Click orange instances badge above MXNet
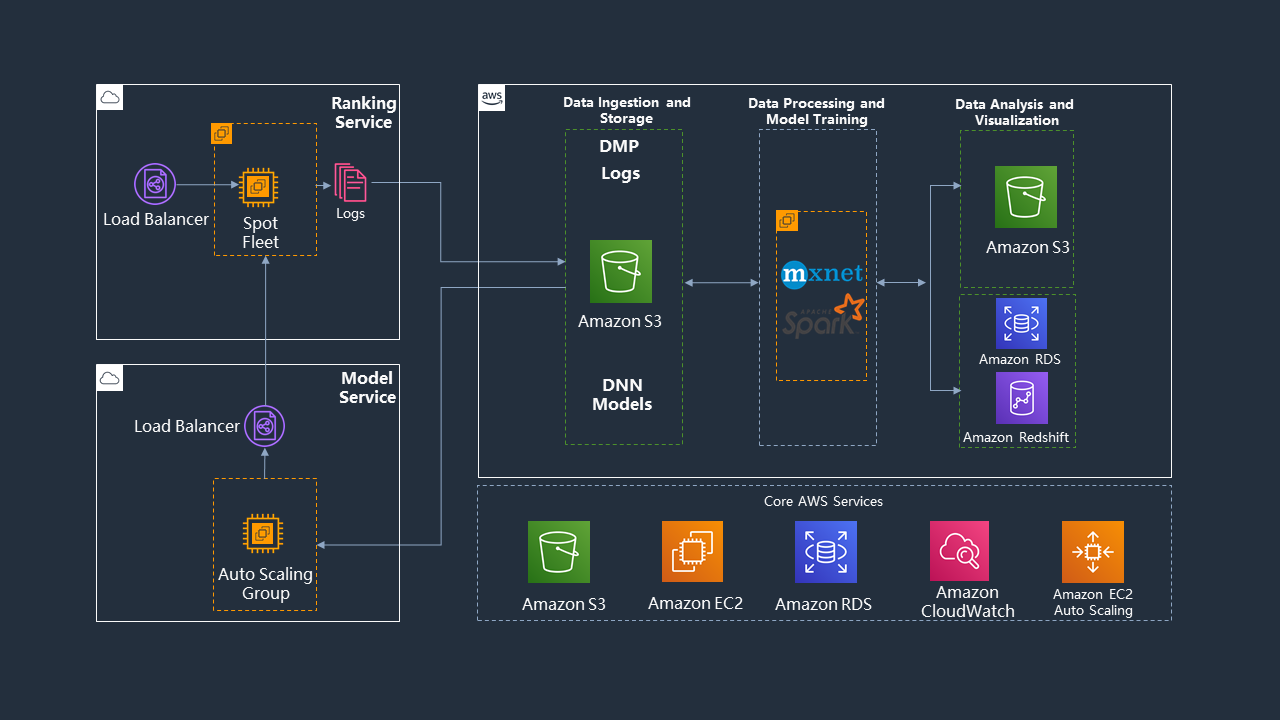 click(x=787, y=221)
